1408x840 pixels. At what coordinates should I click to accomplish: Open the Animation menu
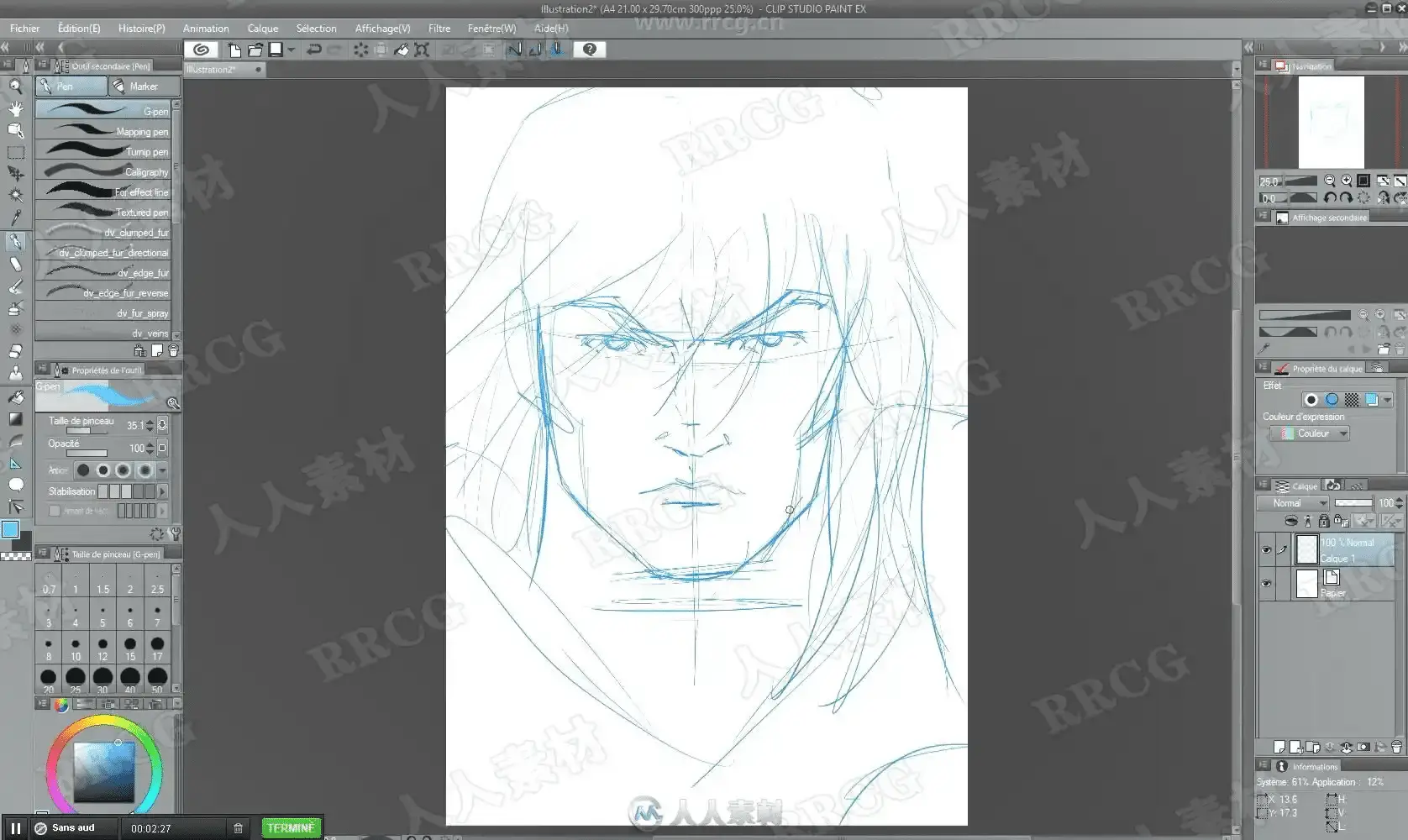206,28
